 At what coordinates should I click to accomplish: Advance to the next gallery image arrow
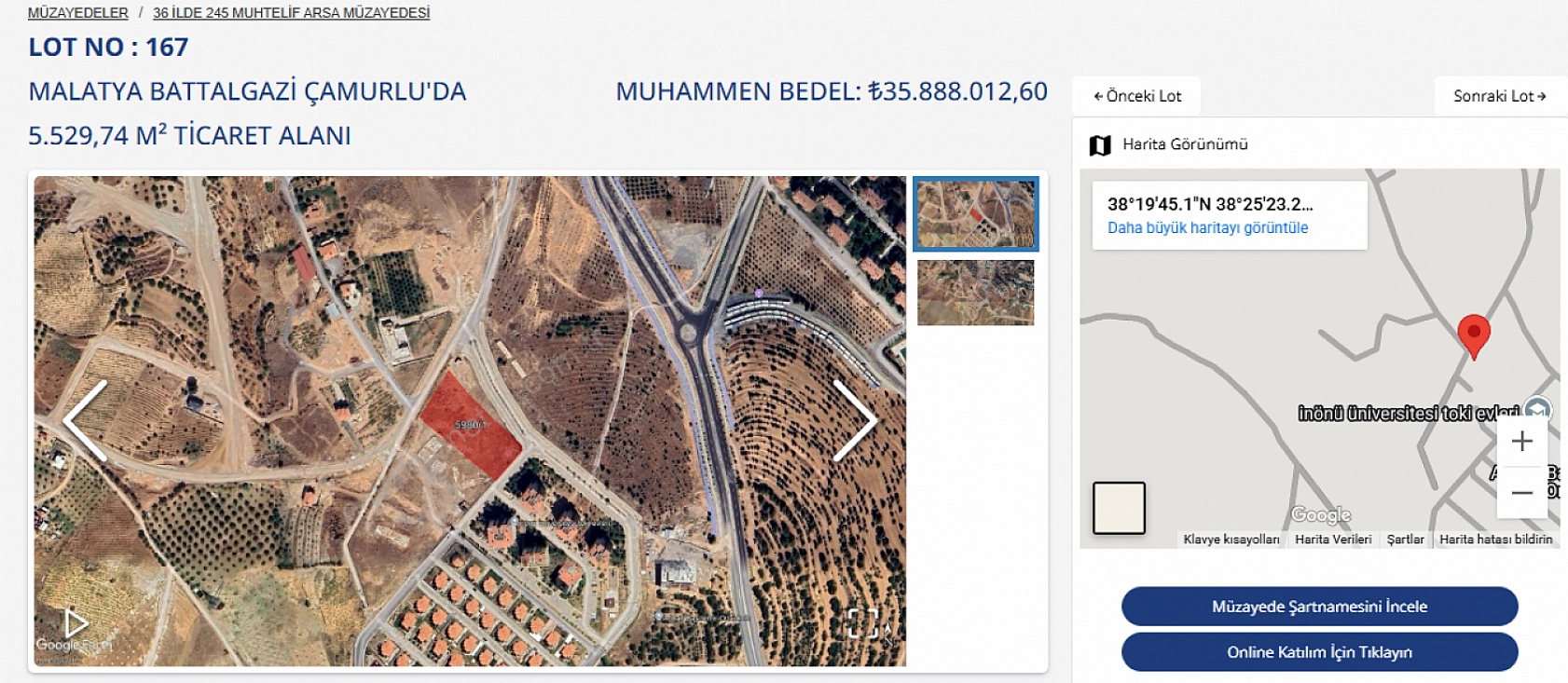855,420
